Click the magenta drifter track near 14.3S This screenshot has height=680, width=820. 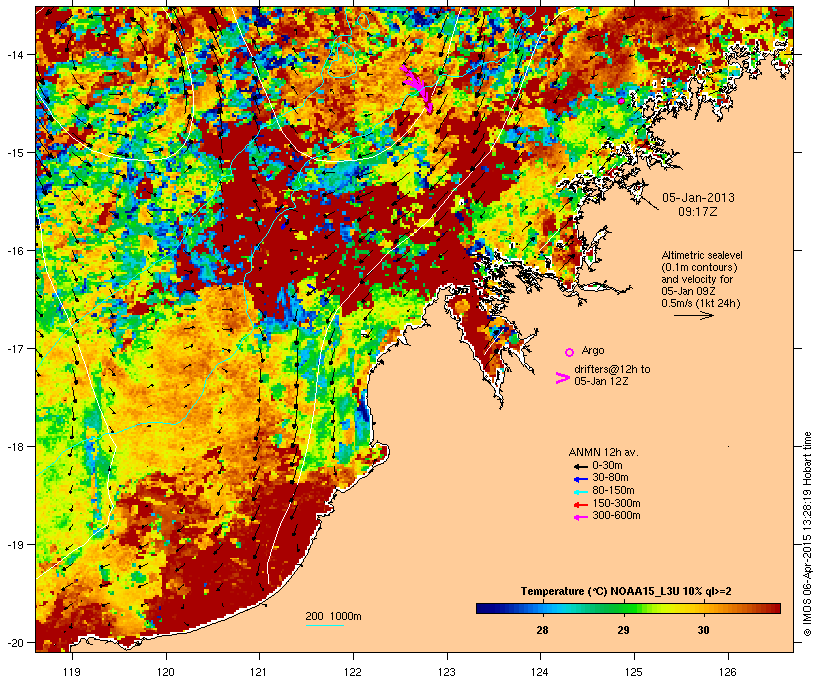pos(417,86)
